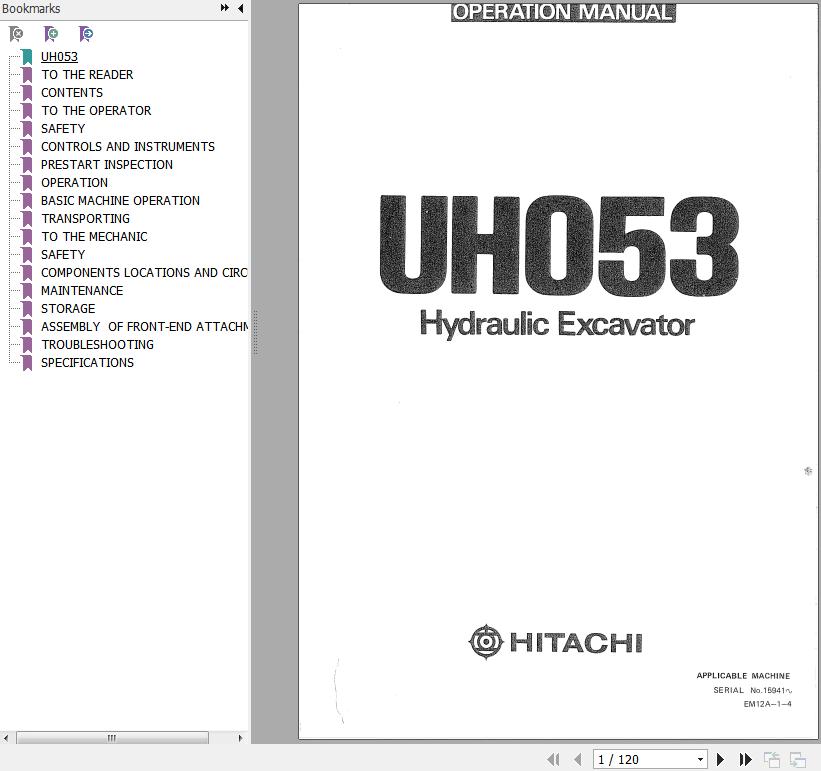
Task: Open BASIC MACHINE OPERATION bookmark
Action: tap(120, 200)
